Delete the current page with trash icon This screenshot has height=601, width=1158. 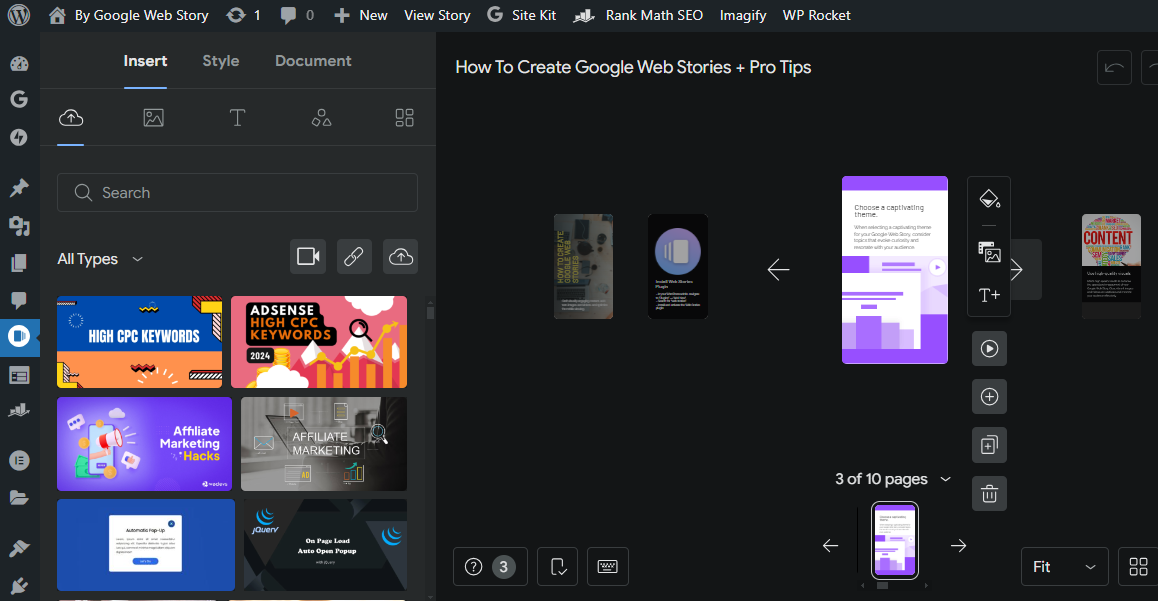tap(990, 493)
